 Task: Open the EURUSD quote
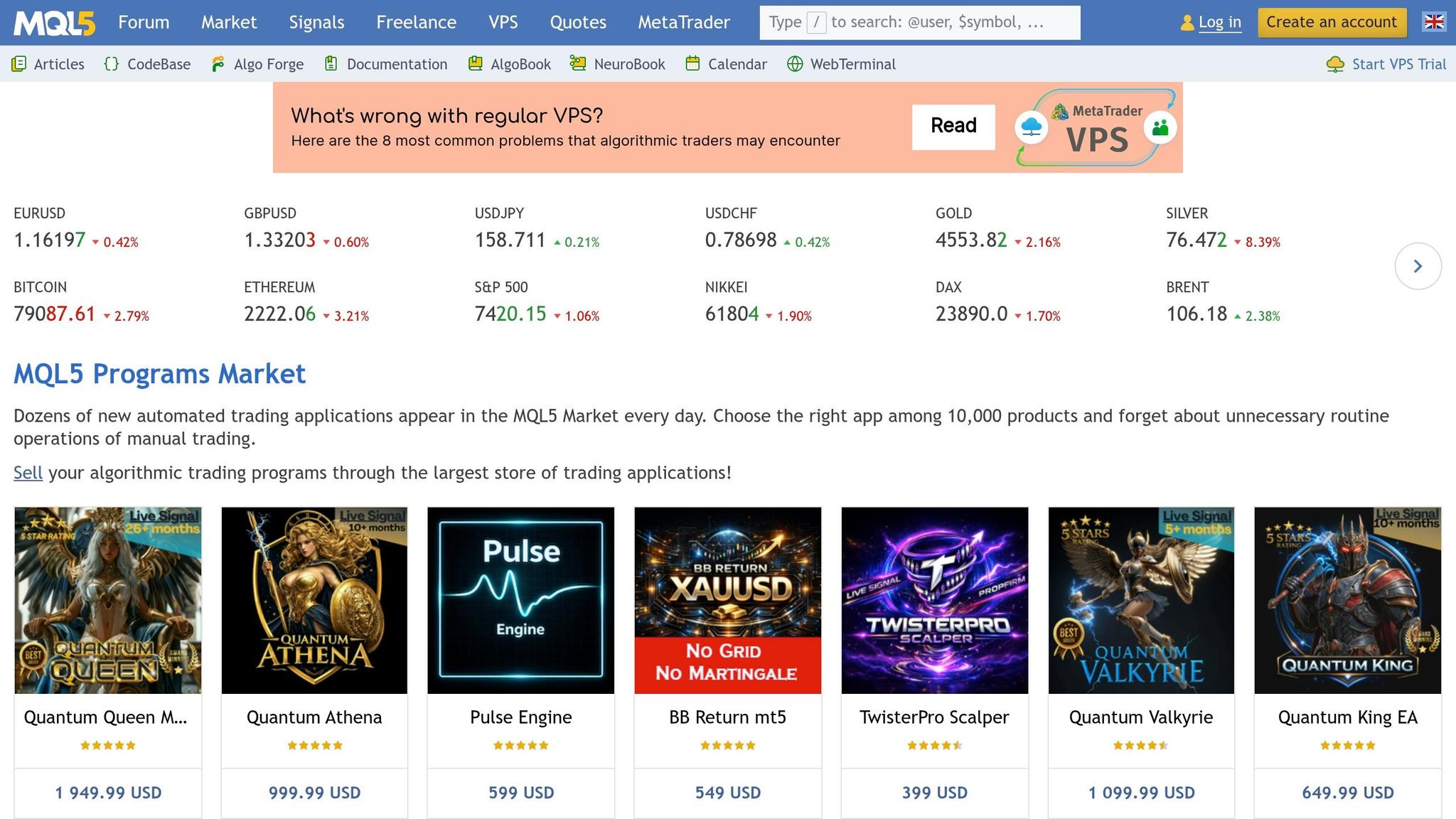click(x=76, y=227)
